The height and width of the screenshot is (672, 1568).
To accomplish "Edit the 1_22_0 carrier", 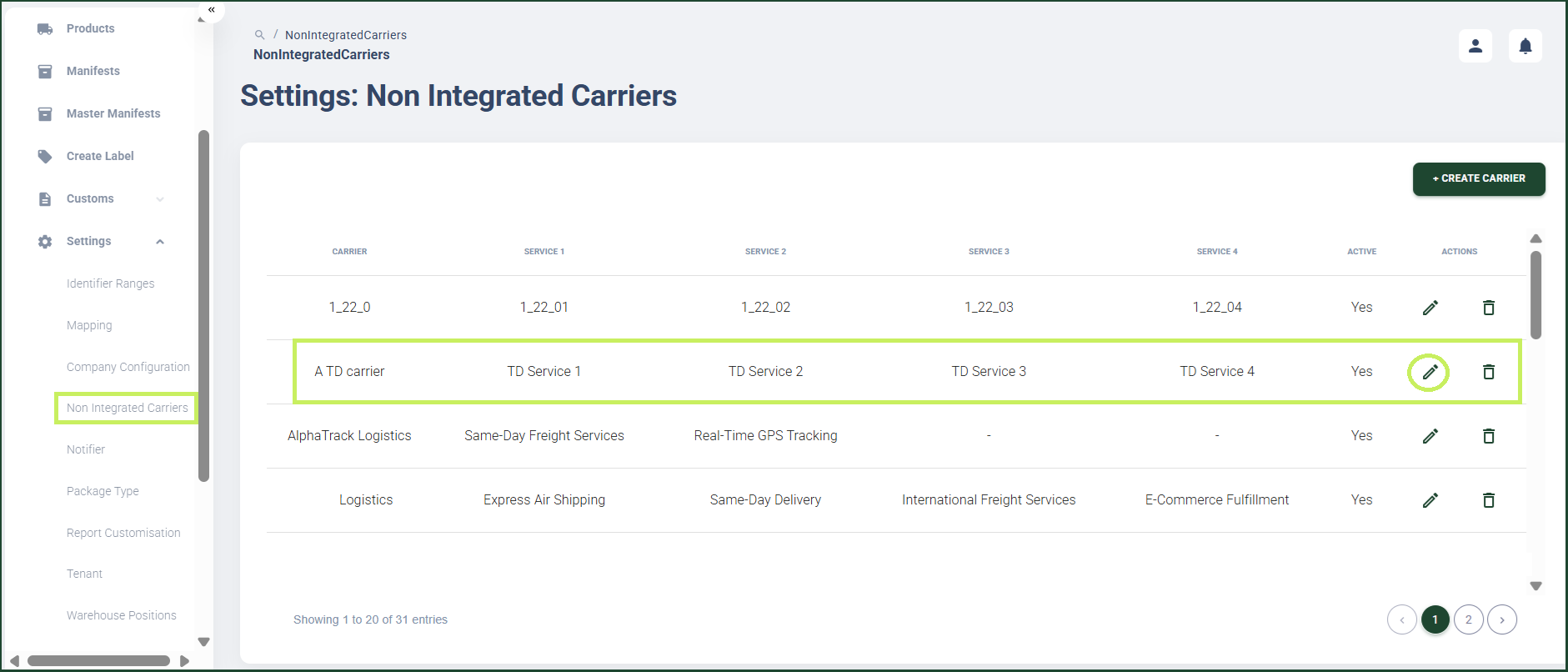I will tap(1430, 308).
